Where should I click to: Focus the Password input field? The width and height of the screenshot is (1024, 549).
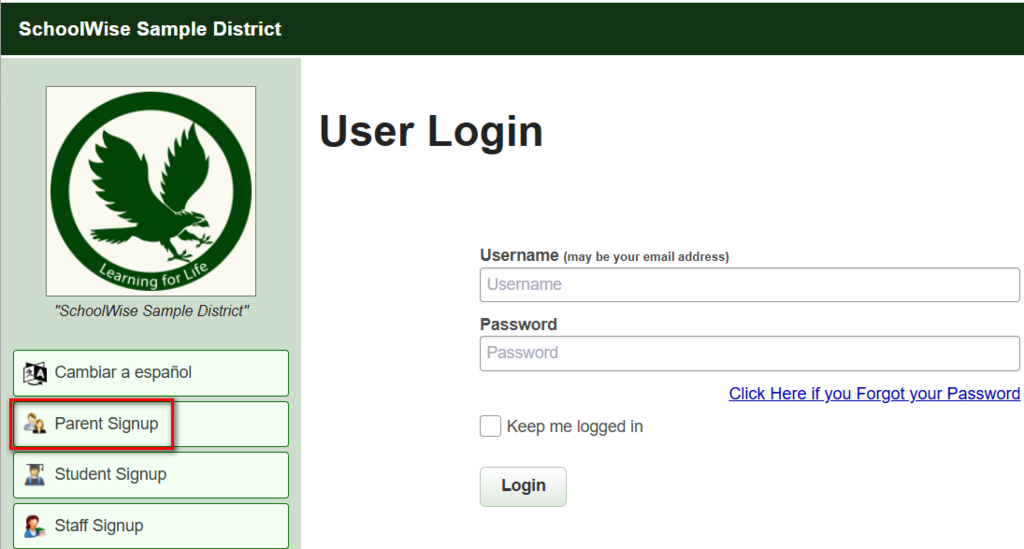[749, 353]
